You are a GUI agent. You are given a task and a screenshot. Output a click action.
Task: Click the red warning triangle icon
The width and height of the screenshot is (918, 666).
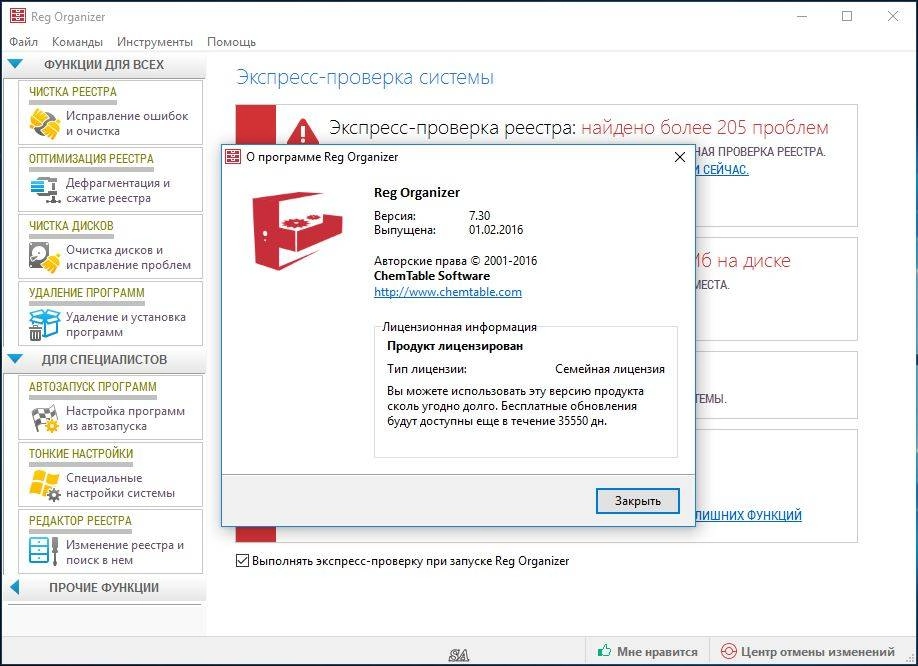[302, 131]
